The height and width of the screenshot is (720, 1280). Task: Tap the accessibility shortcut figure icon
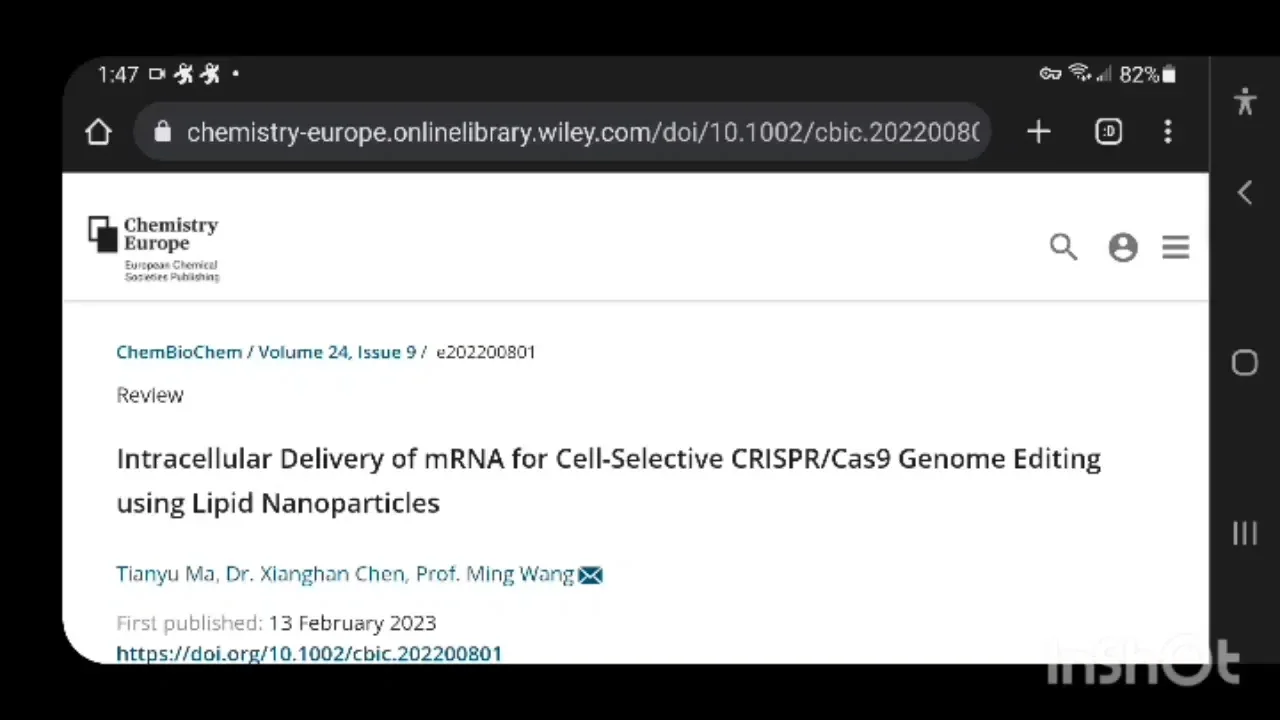tap(1245, 101)
